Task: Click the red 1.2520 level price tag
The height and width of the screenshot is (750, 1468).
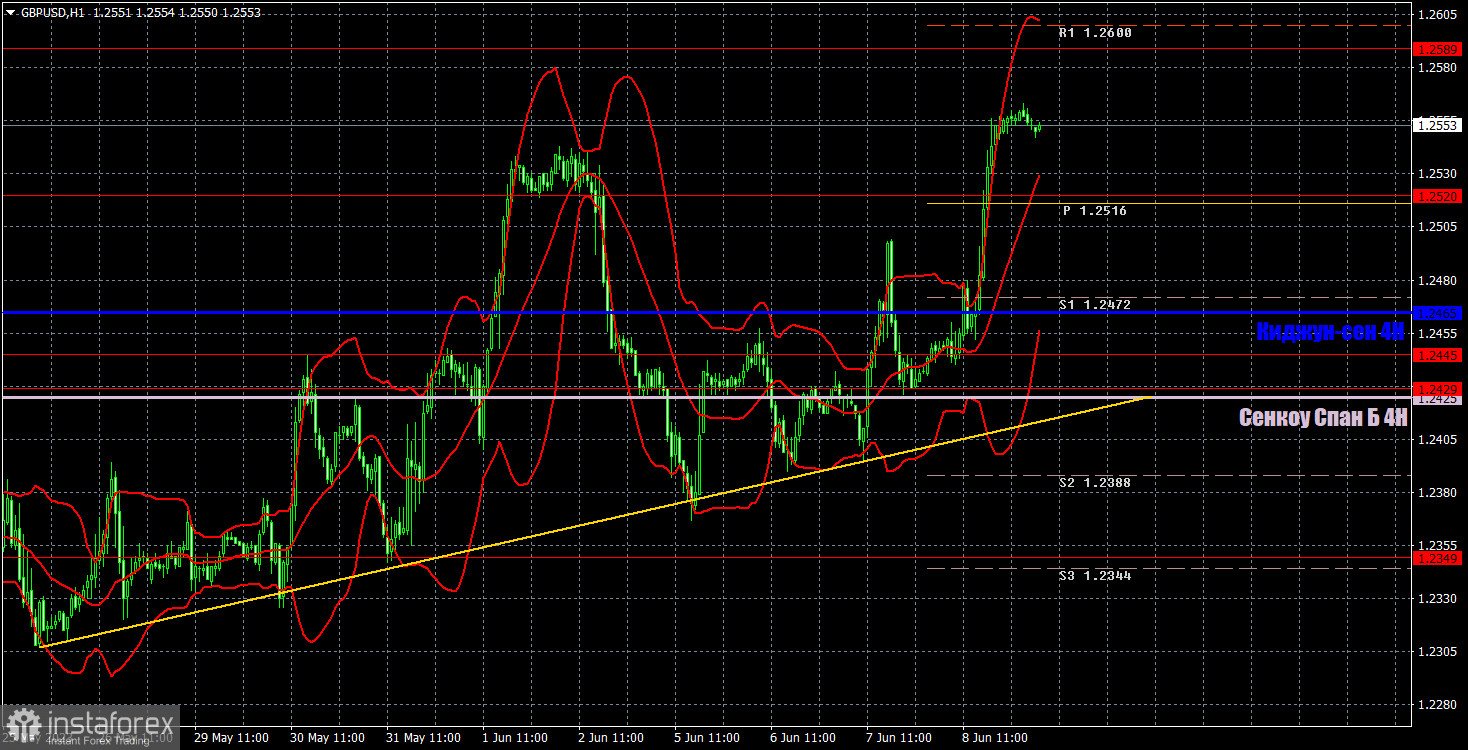Action: [1439, 197]
